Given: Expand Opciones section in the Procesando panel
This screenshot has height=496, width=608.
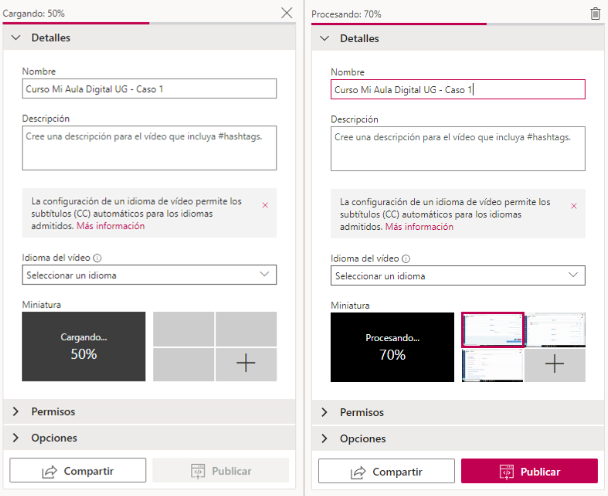Looking at the screenshot, I should (458, 439).
